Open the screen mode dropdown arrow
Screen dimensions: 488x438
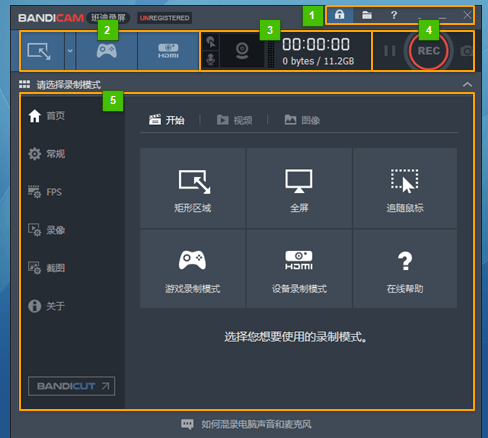70,51
